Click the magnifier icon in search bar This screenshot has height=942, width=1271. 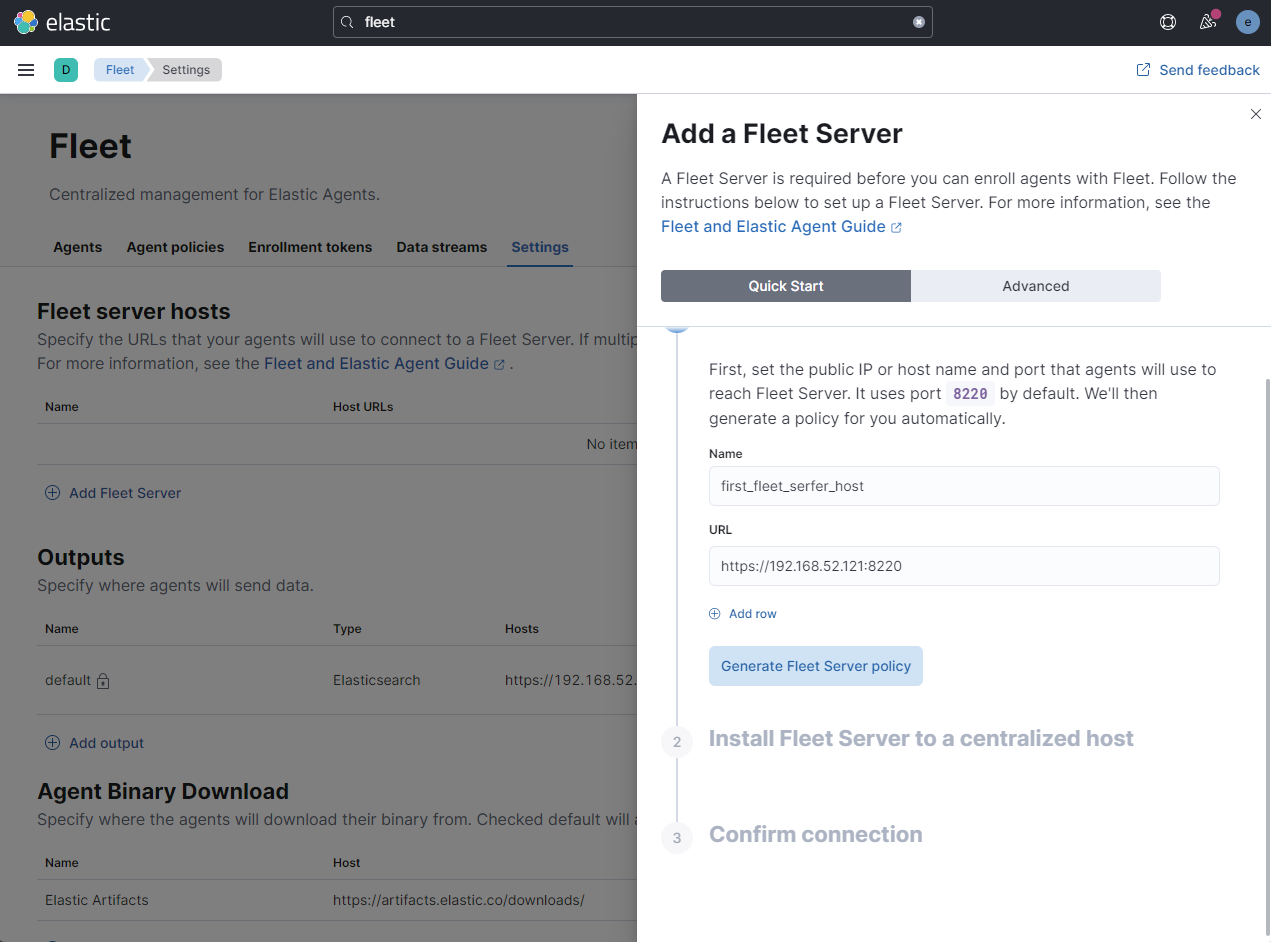point(347,22)
